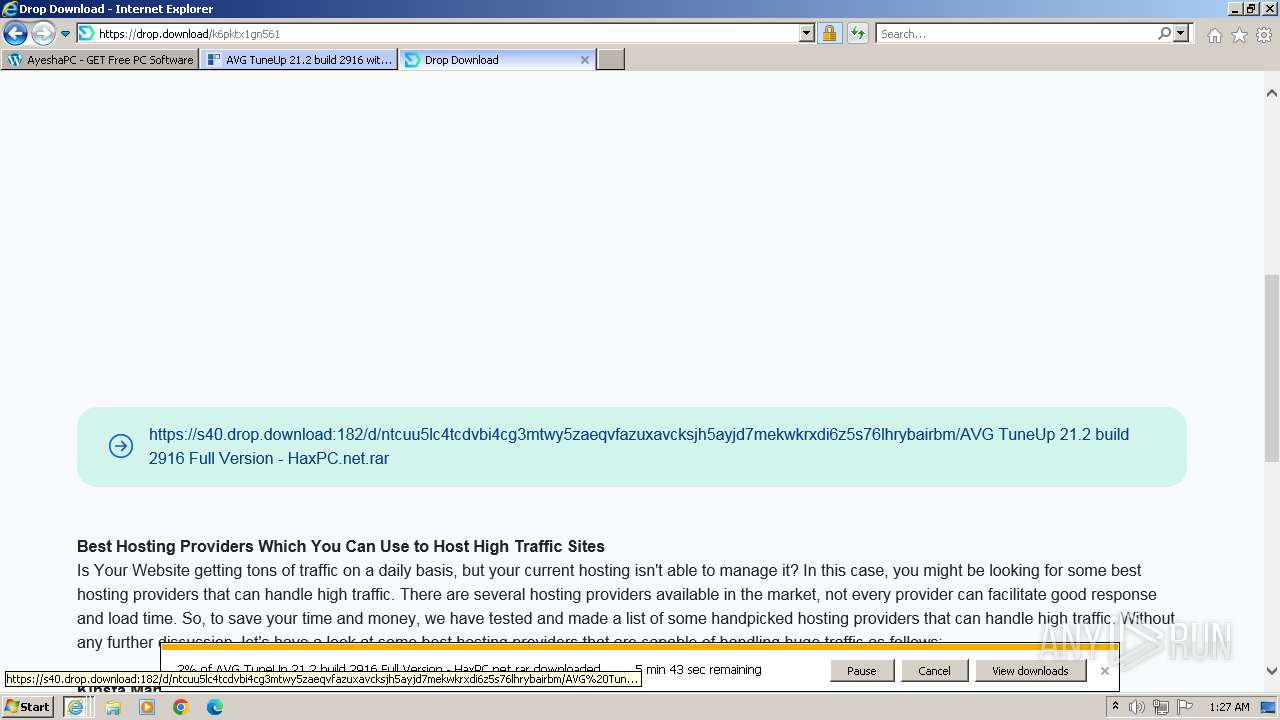The image size is (1280, 720).
Task: Click the volume speaker tray icon
Action: pos(1137,707)
